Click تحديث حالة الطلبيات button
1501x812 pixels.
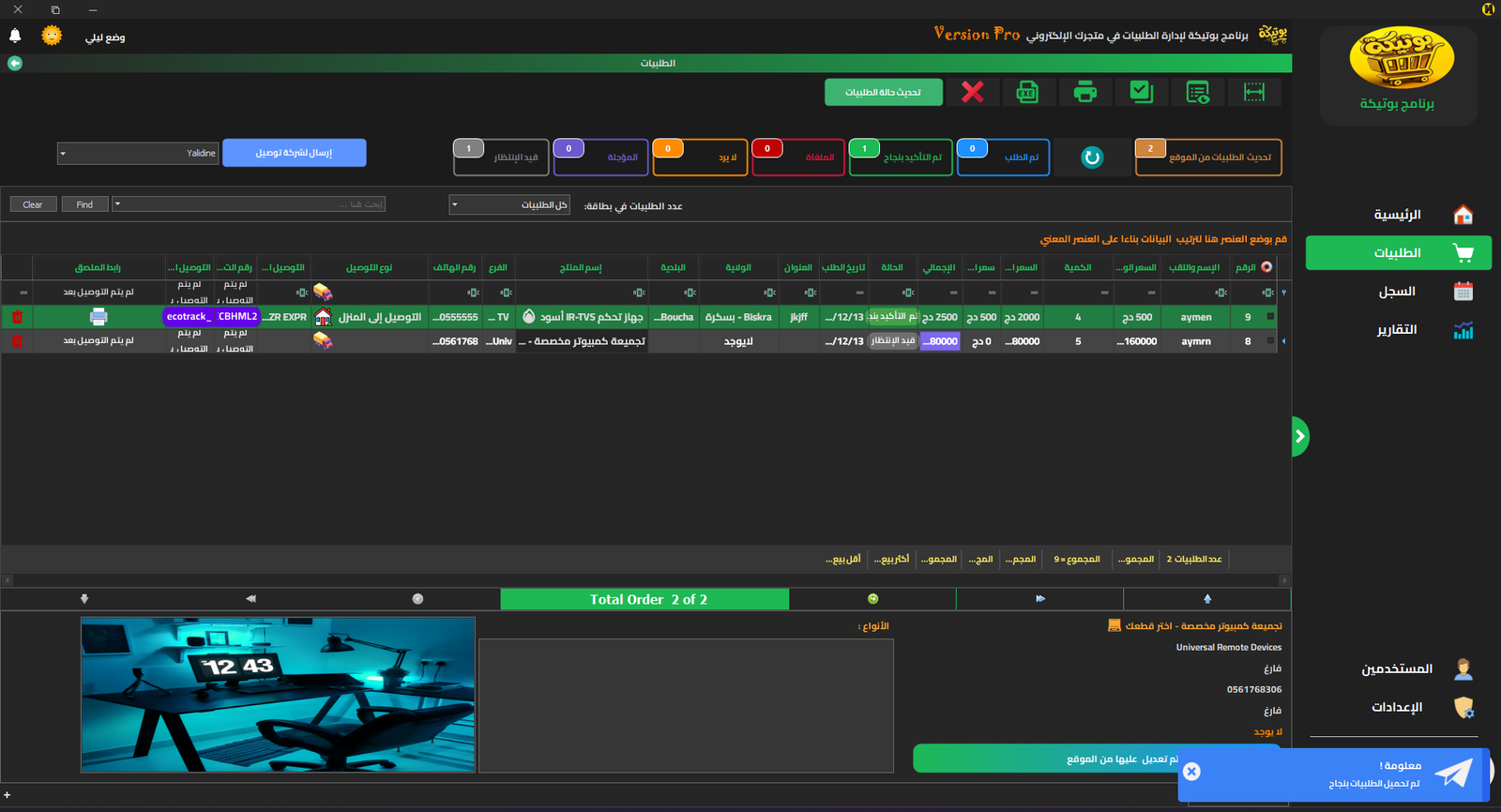(x=883, y=92)
